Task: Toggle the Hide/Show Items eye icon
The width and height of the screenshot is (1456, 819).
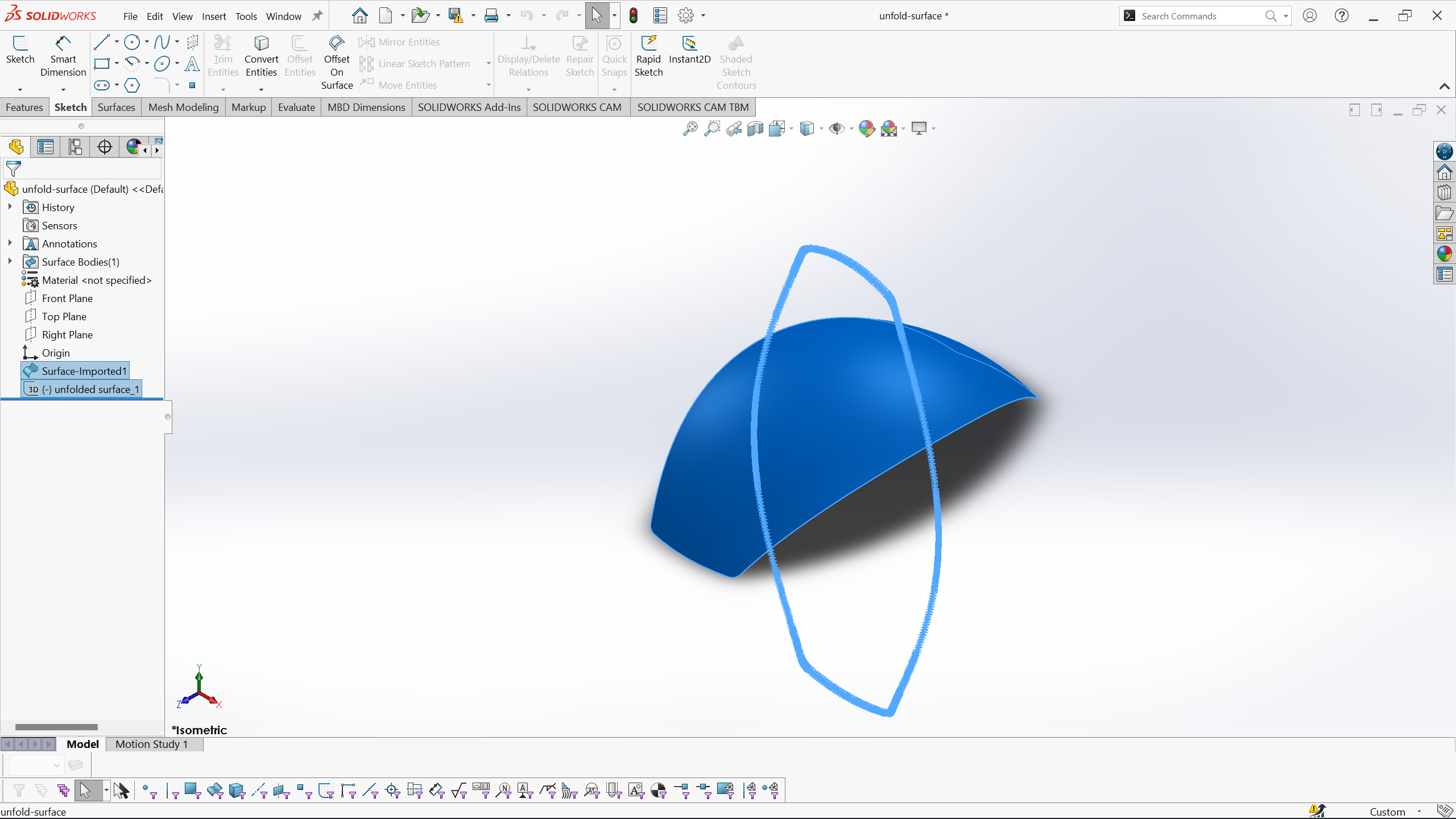Action: [x=836, y=129]
